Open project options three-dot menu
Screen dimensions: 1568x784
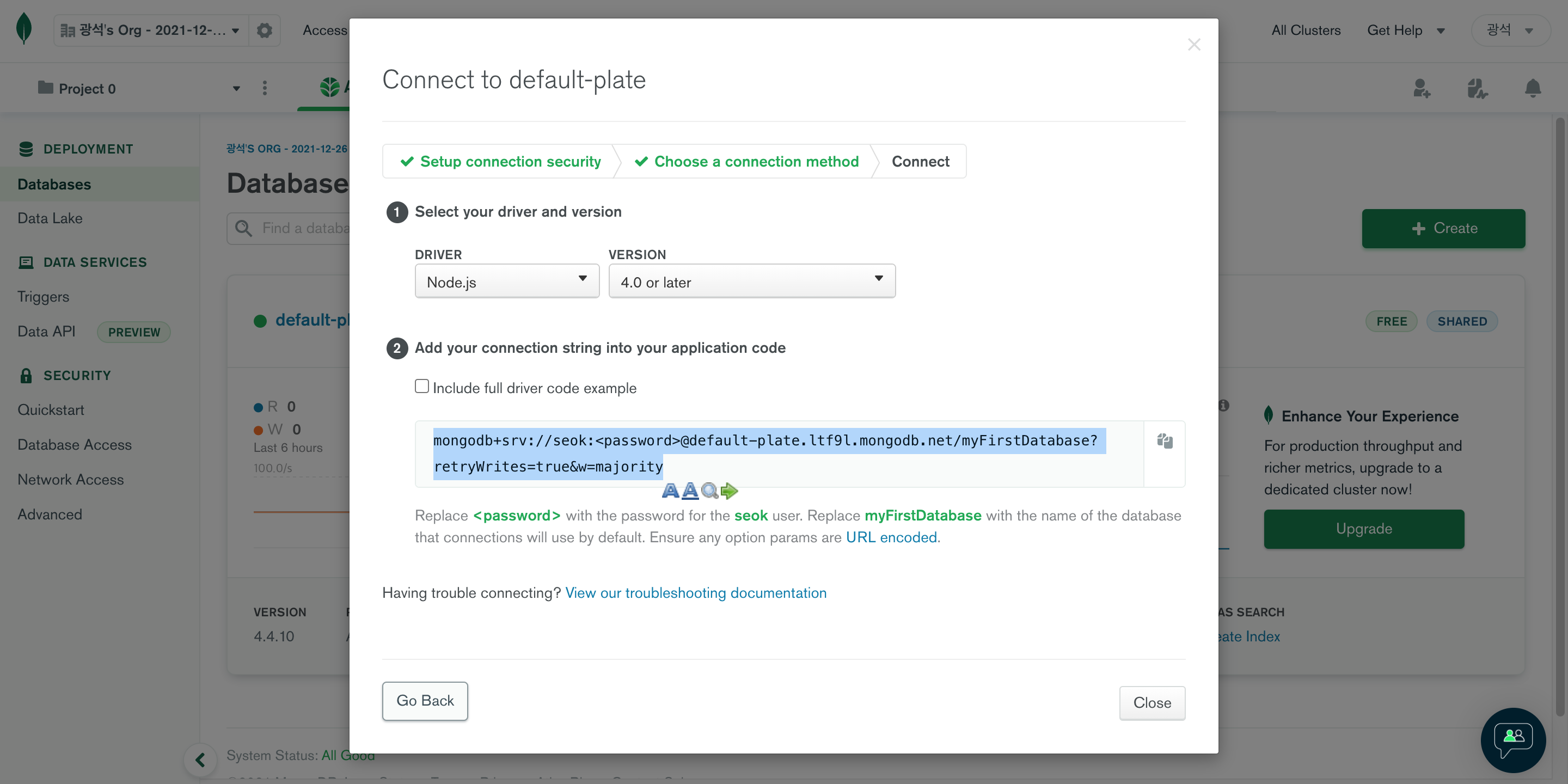[x=264, y=88]
